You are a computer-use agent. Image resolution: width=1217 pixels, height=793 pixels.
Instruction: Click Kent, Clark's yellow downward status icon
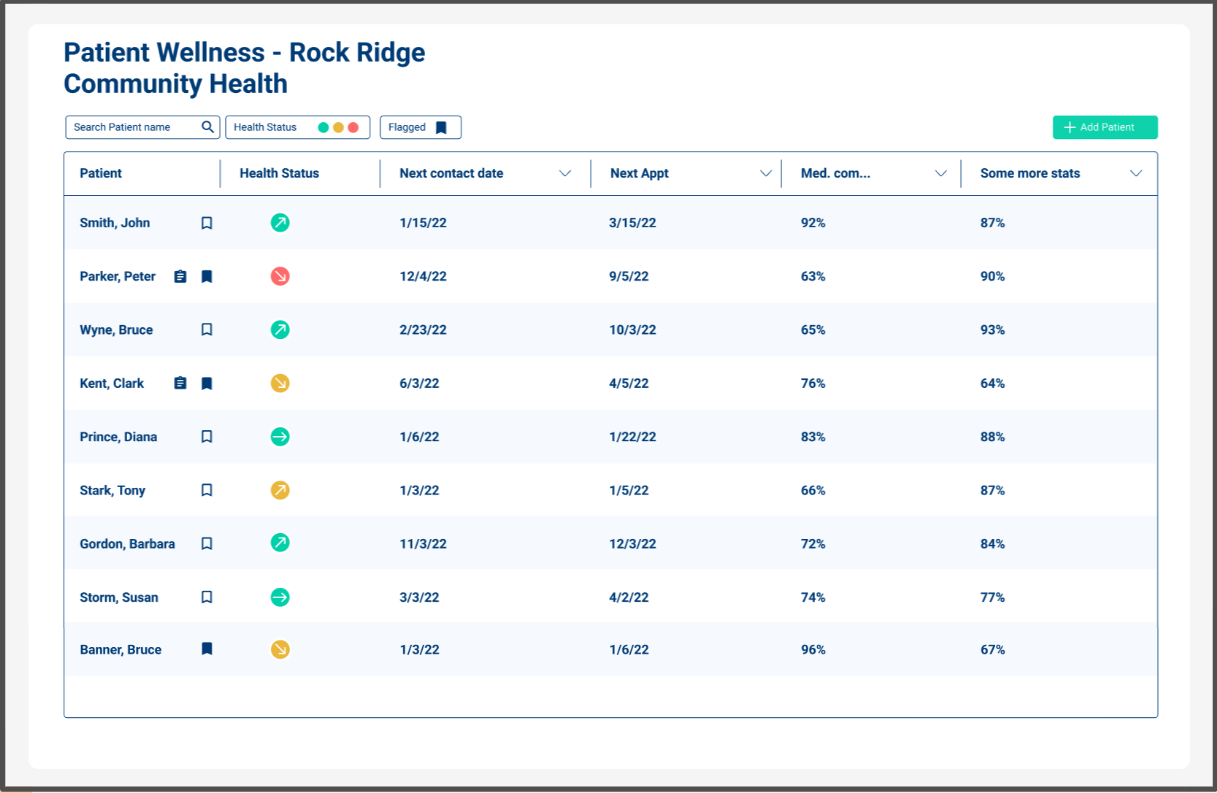(x=280, y=383)
